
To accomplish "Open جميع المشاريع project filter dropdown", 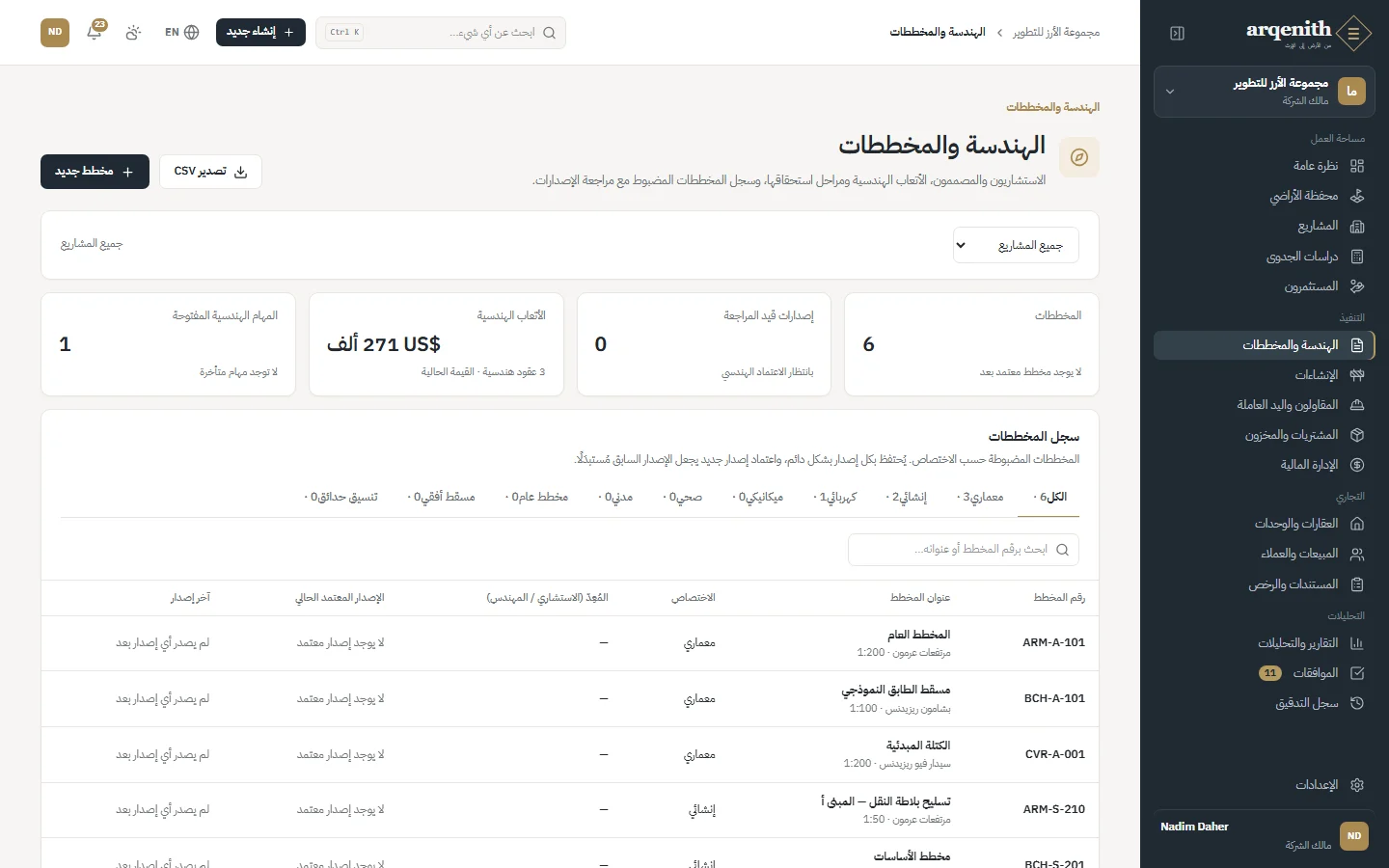I will pyautogui.click(x=1016, y=245).
